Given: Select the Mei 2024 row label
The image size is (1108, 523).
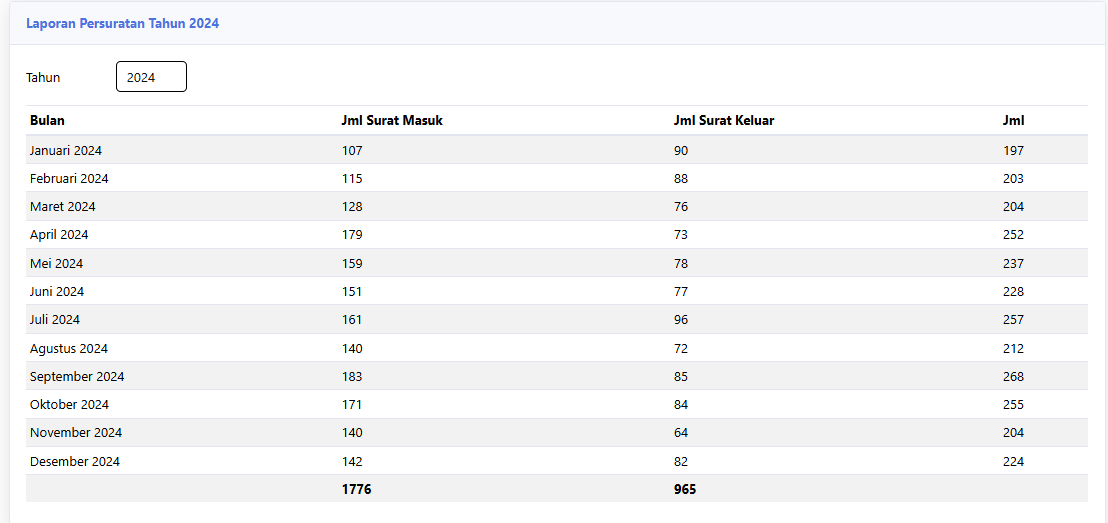Looking at the screenshot, I should (57, 264).
